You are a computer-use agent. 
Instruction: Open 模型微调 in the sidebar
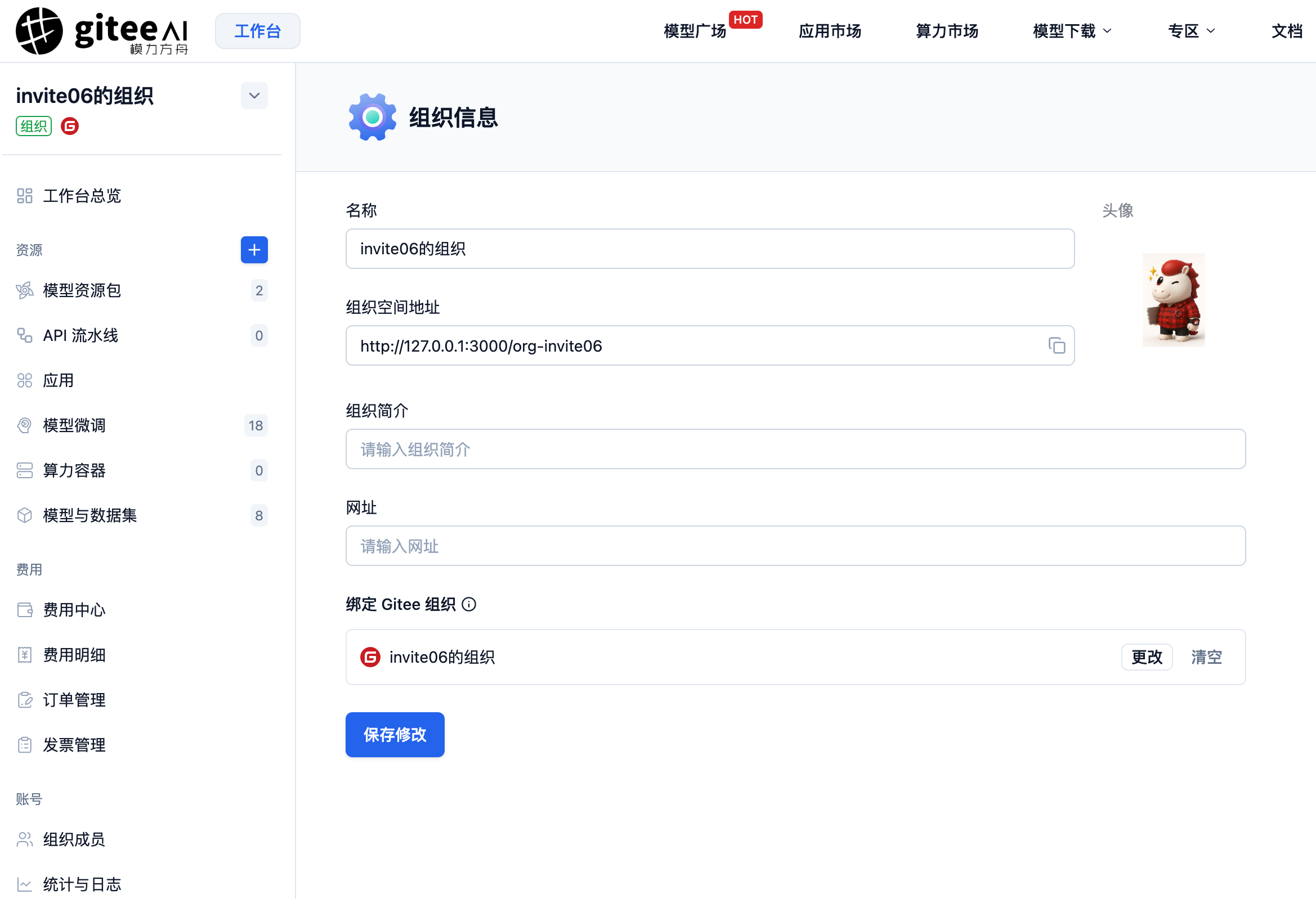pyautogui.click(x=74, y=426)
